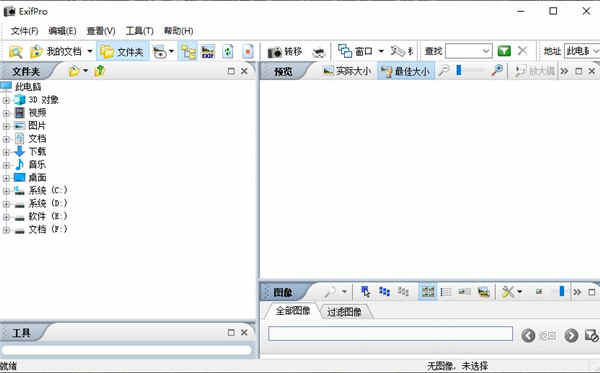
Task: Click the selection cursor icon in 图像 toolbar
Action: pos(365,292)
